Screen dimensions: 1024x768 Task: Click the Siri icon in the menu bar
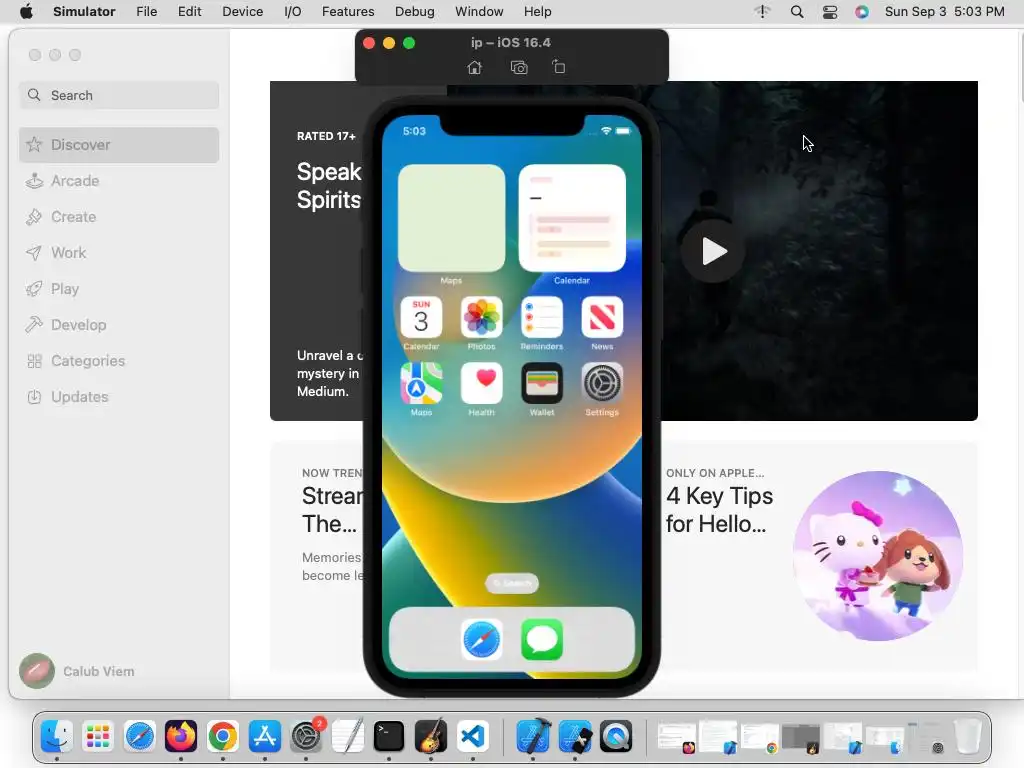click(862, 12)
